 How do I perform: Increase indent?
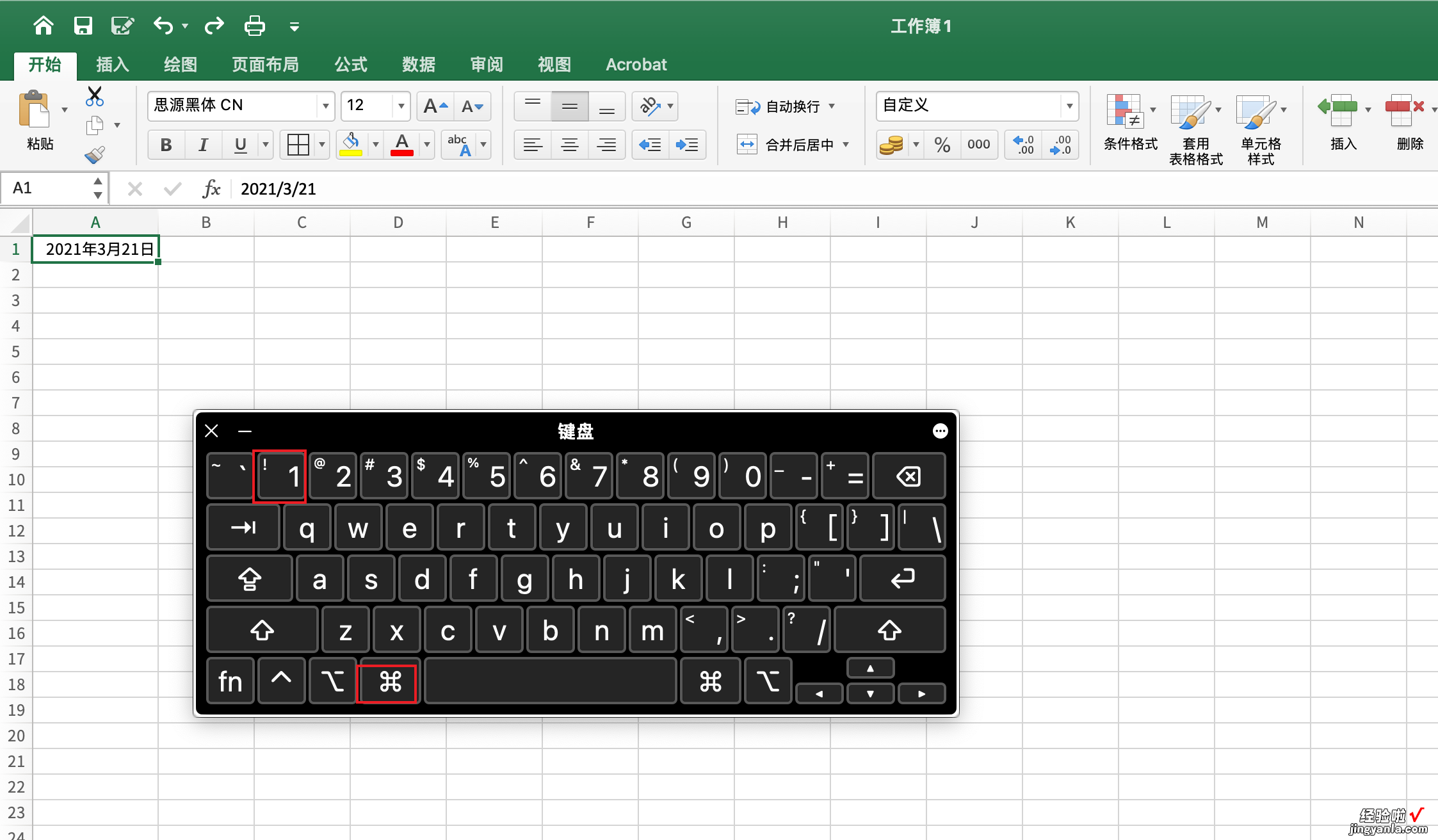(688, 145)
